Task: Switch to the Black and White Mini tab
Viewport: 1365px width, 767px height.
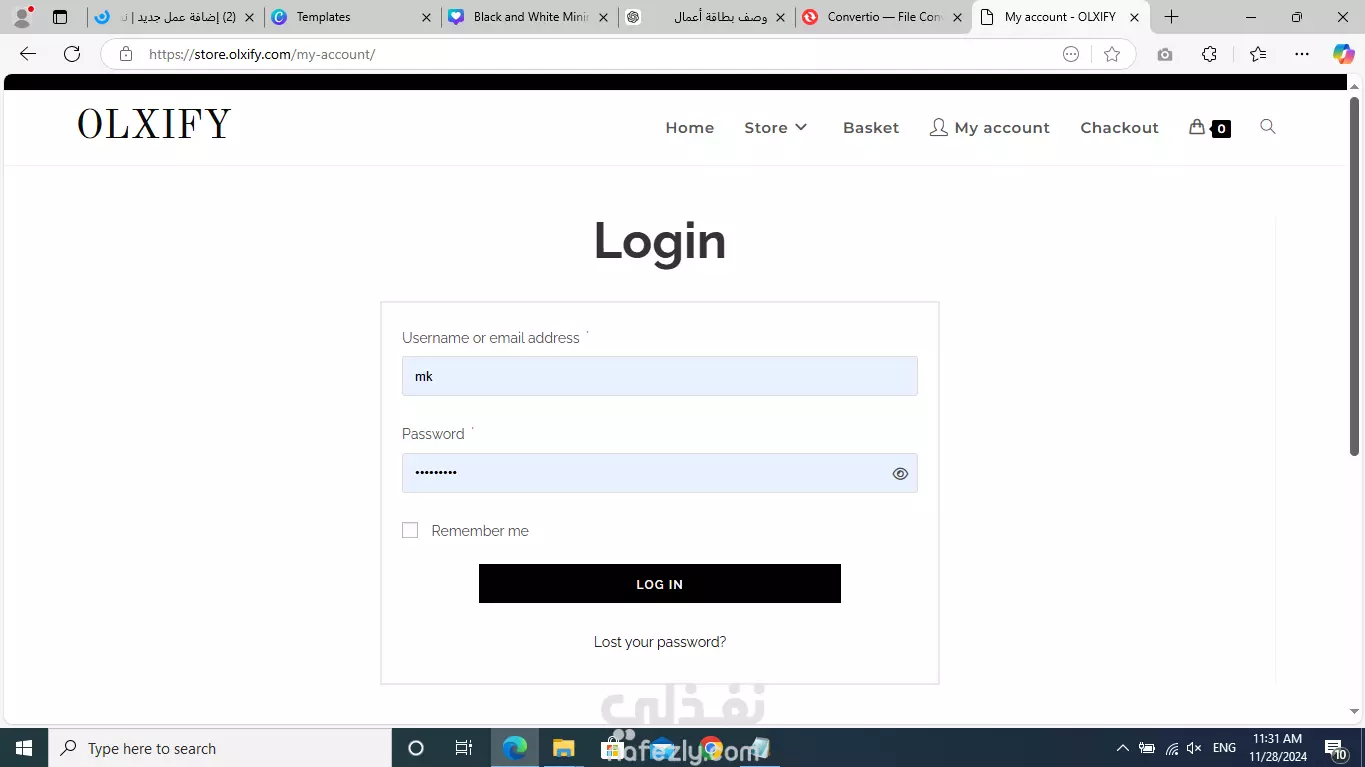Action: [x=528, y=17]
